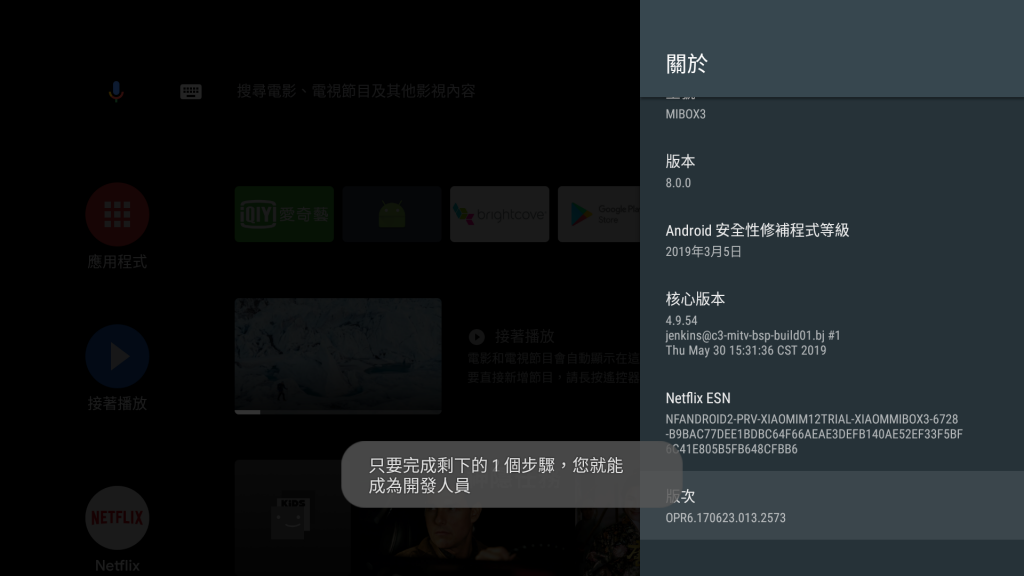Open the iQIYI app tile
The height and width of the screenshot is (576, 1024).
[284, 214]
